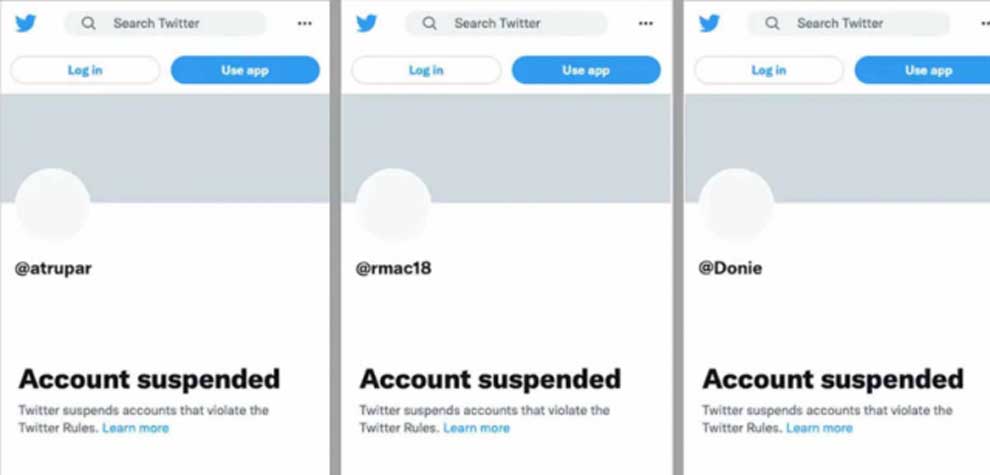
Task: Follow Learn more link under @Donie suspension
Action: (819, 428)
